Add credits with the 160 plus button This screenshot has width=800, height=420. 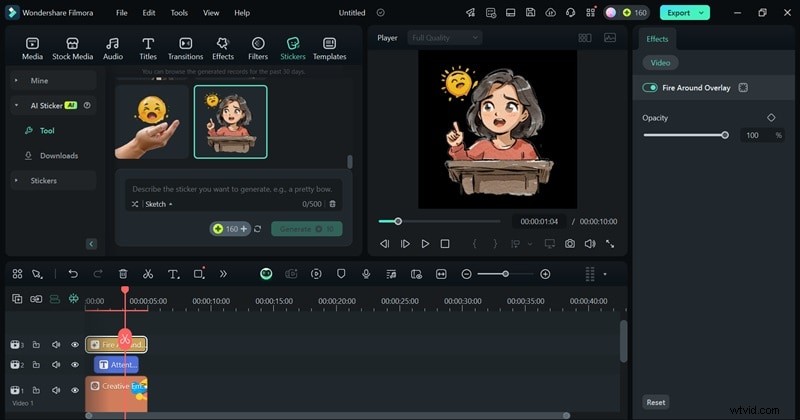click(230, 229)
